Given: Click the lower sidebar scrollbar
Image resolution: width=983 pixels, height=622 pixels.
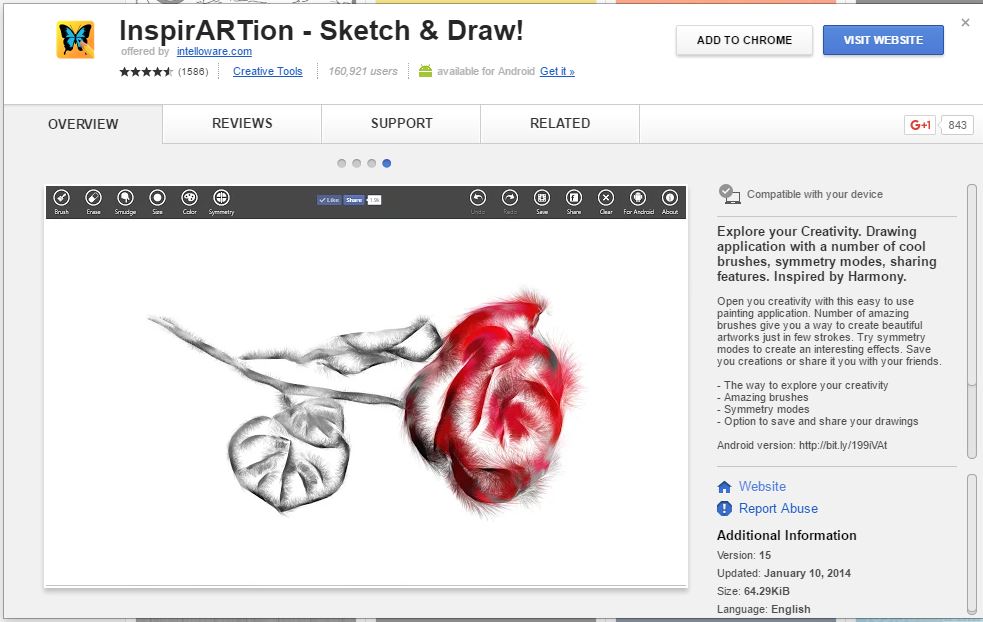Looking at the screenshot, I should coord(972,544).
